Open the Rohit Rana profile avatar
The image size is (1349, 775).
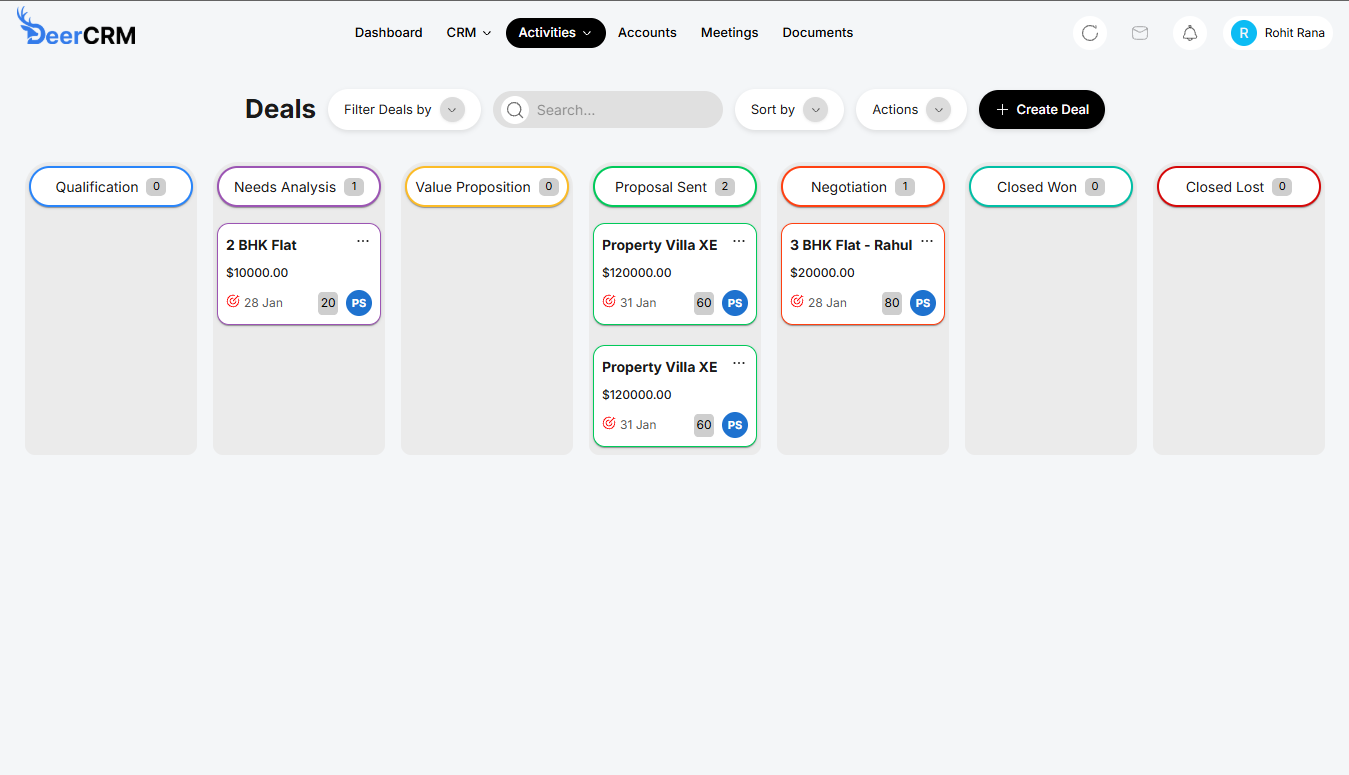click(x=1243, y=33)
